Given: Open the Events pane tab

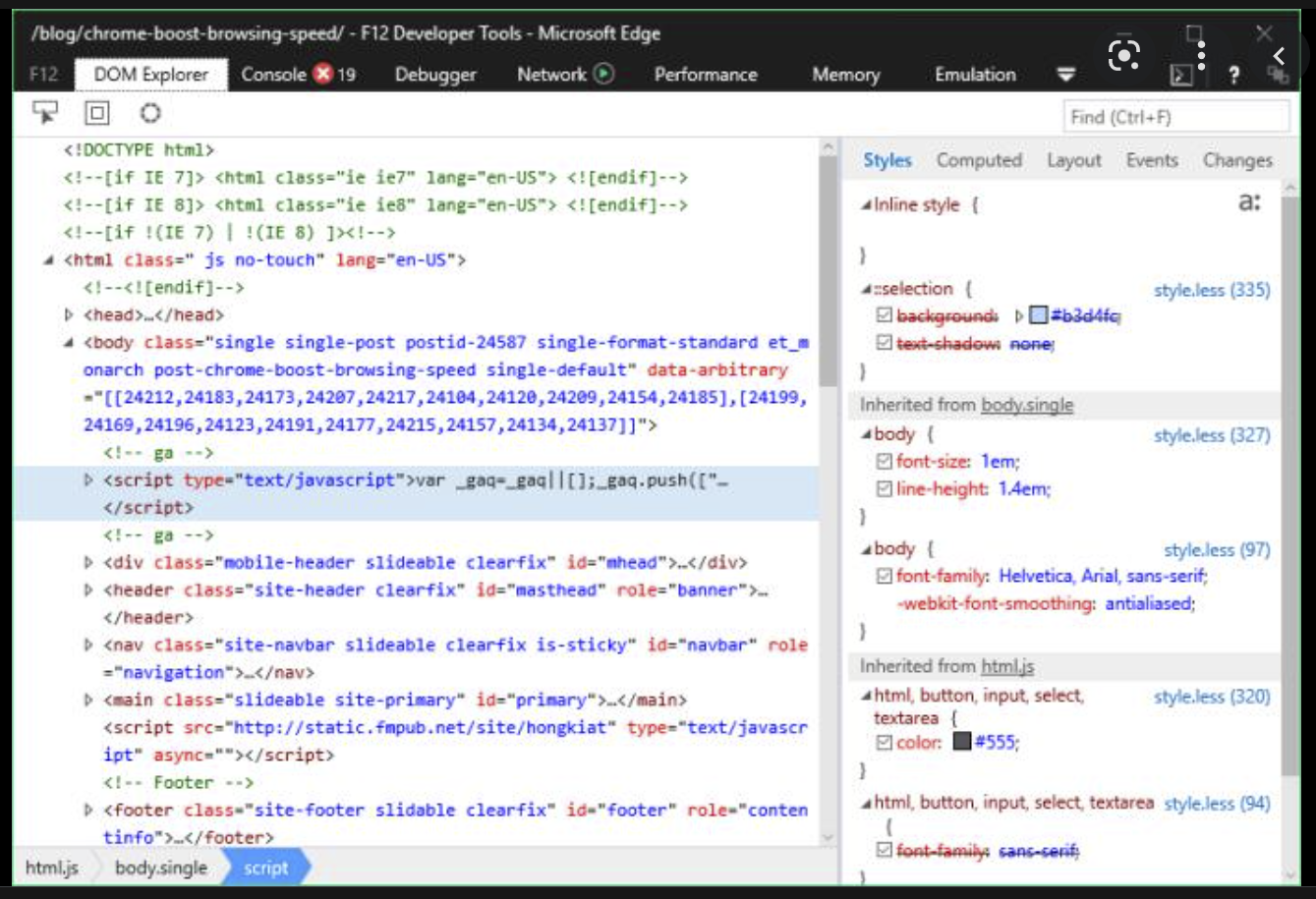Looking at the screenshot, I should pyautogui.click(x=1152, y=160).
